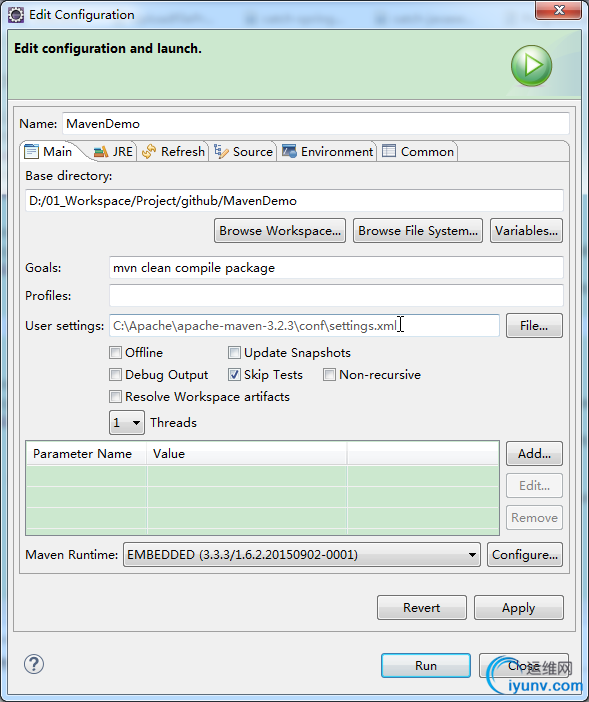This screenshot has width=589, height=702.
Task: Open the Threads count dropdown
Action: tap(127, 423)
